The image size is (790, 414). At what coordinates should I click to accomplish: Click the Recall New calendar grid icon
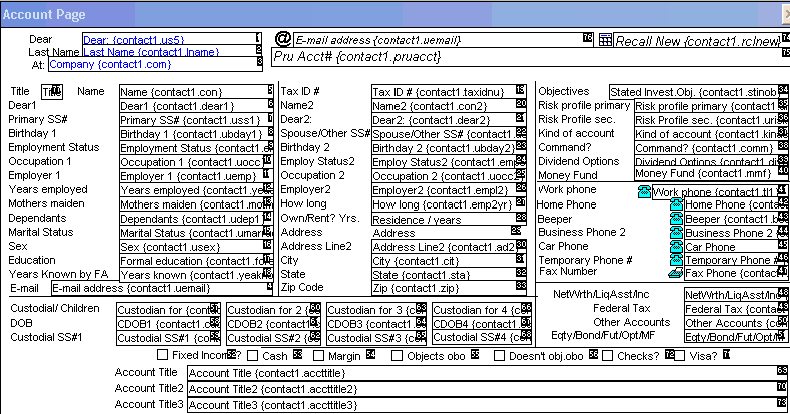tap(605, 40)
